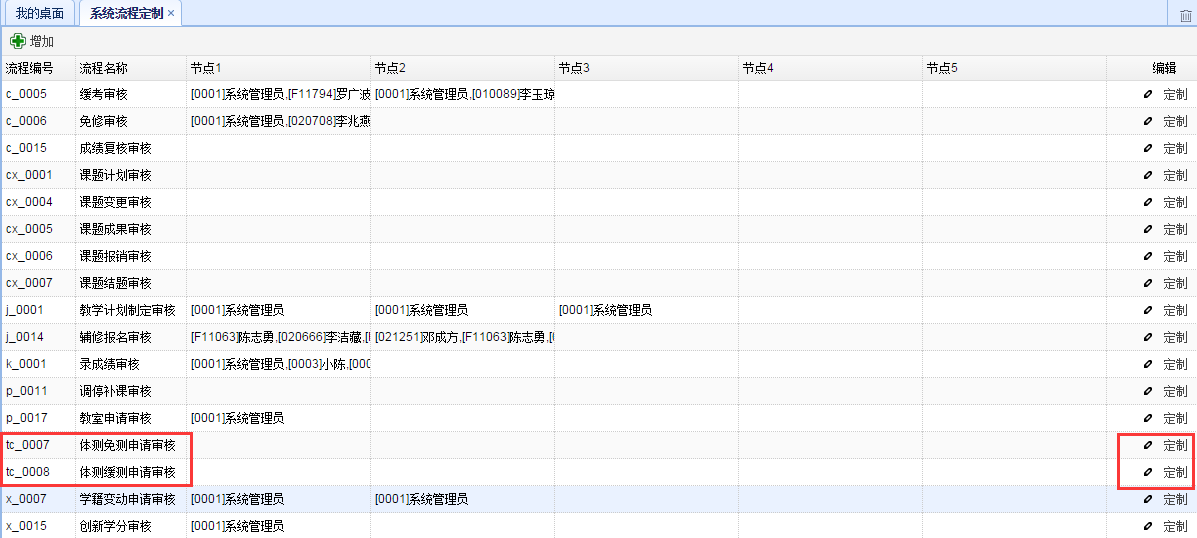This screenshot has width=1197, height=538.
Task: Click the edit pencil for 体测免测申请审核
Action: coord(1148,446)
